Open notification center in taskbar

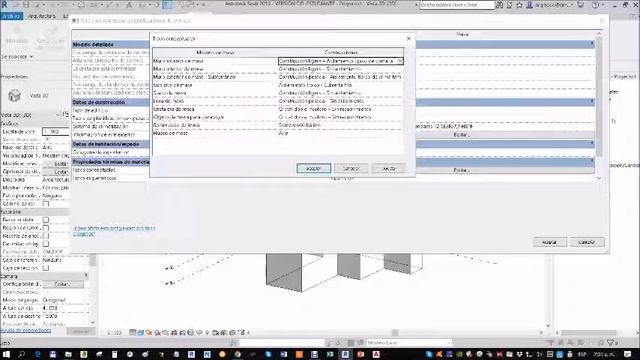click(627, 354)
